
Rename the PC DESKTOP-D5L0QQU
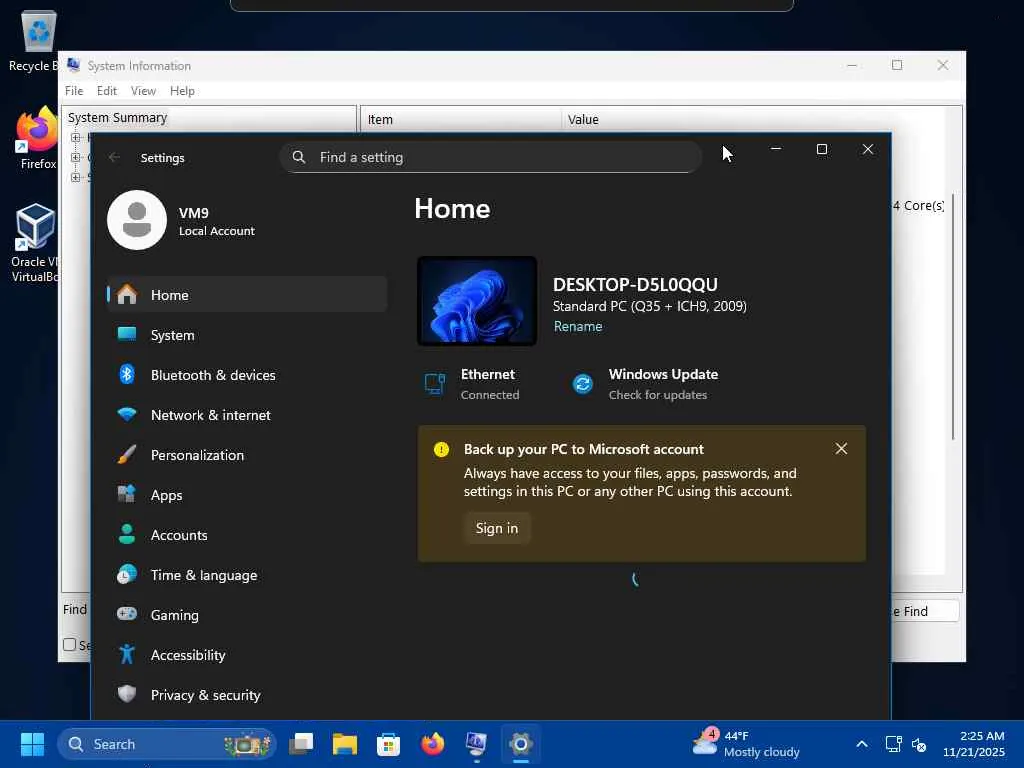tap(578, 327)
